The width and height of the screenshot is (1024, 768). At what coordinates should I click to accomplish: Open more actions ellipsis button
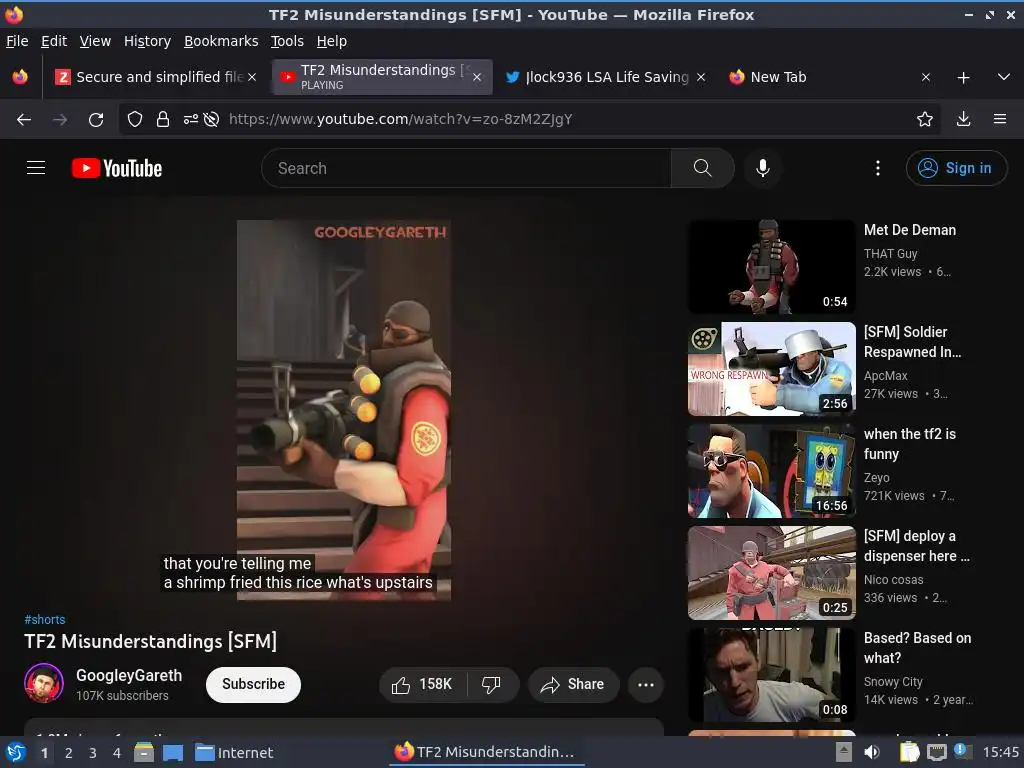[646, 684]
